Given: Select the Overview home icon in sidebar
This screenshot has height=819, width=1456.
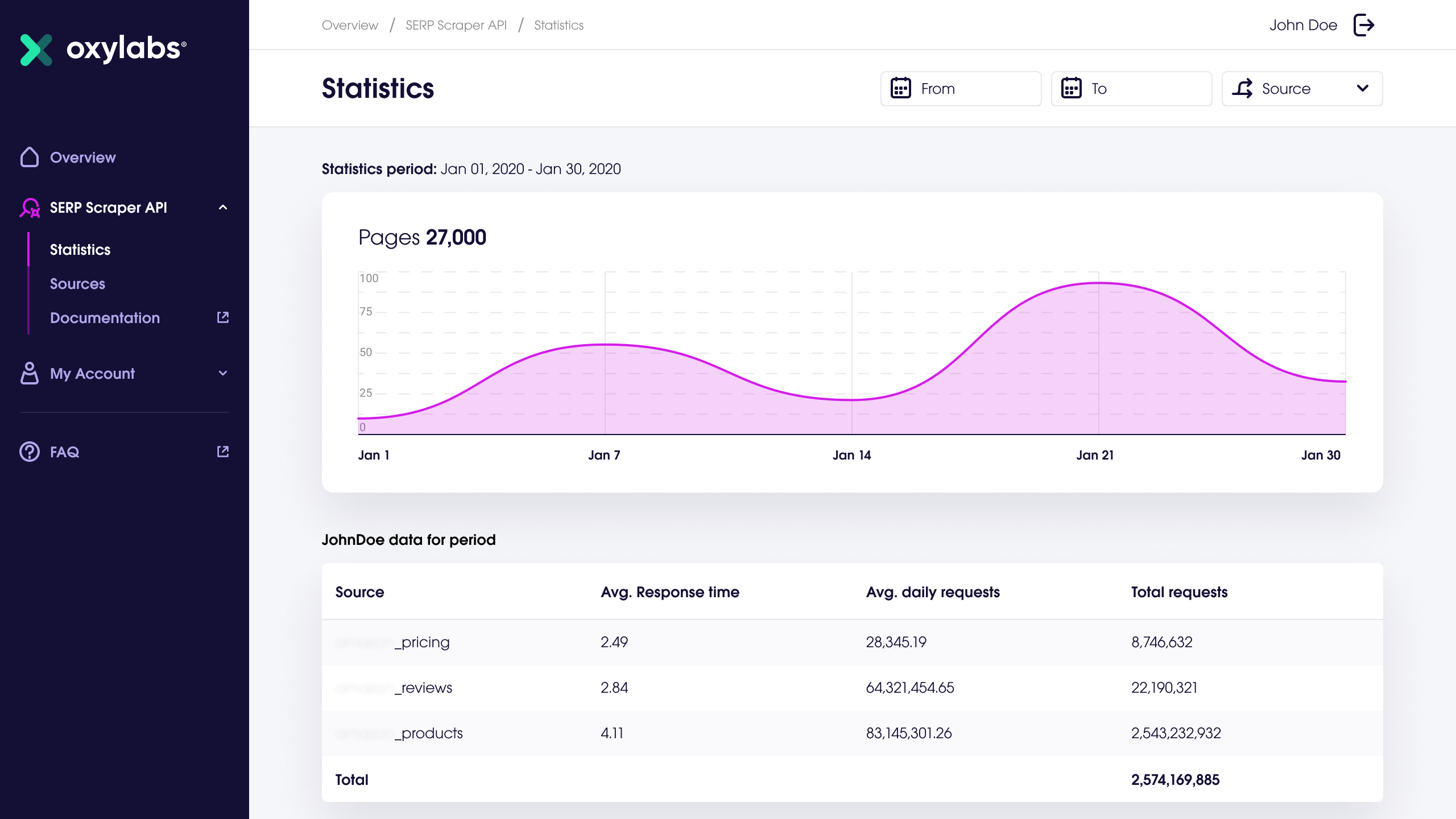Looking at the screenshot, I should (x=29, y=157).
